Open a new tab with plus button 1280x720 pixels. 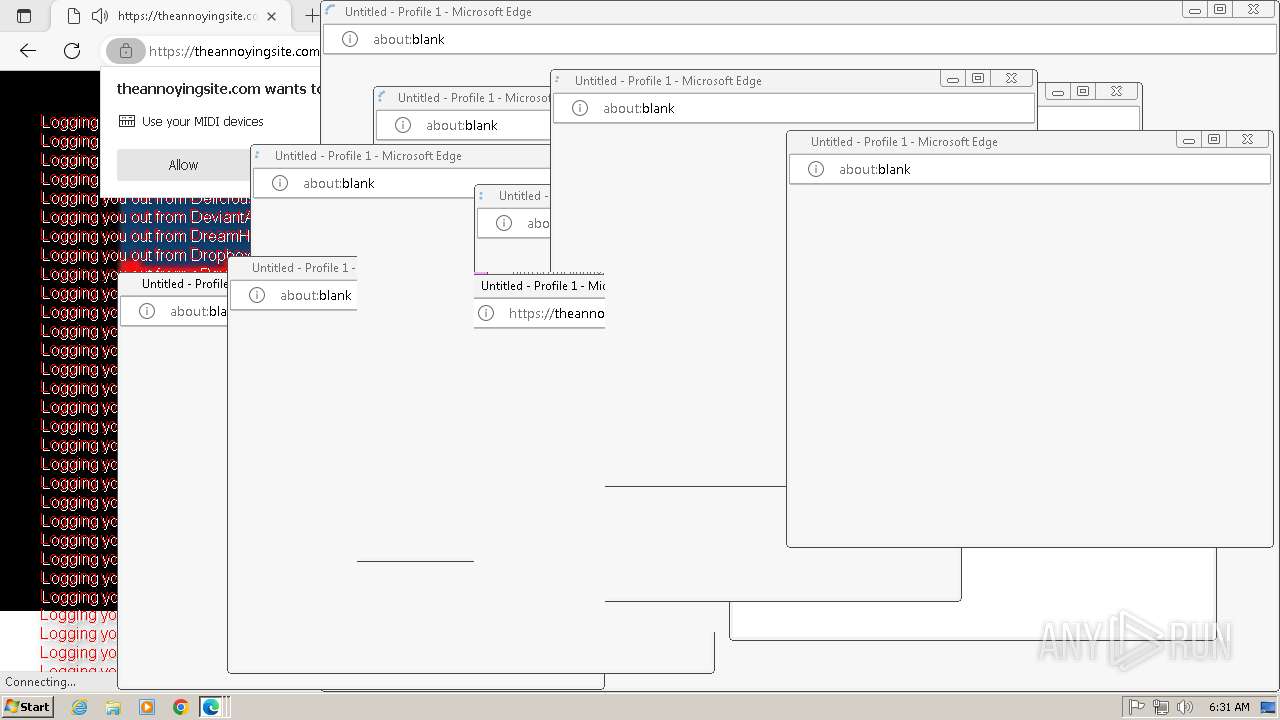point(311,16)
